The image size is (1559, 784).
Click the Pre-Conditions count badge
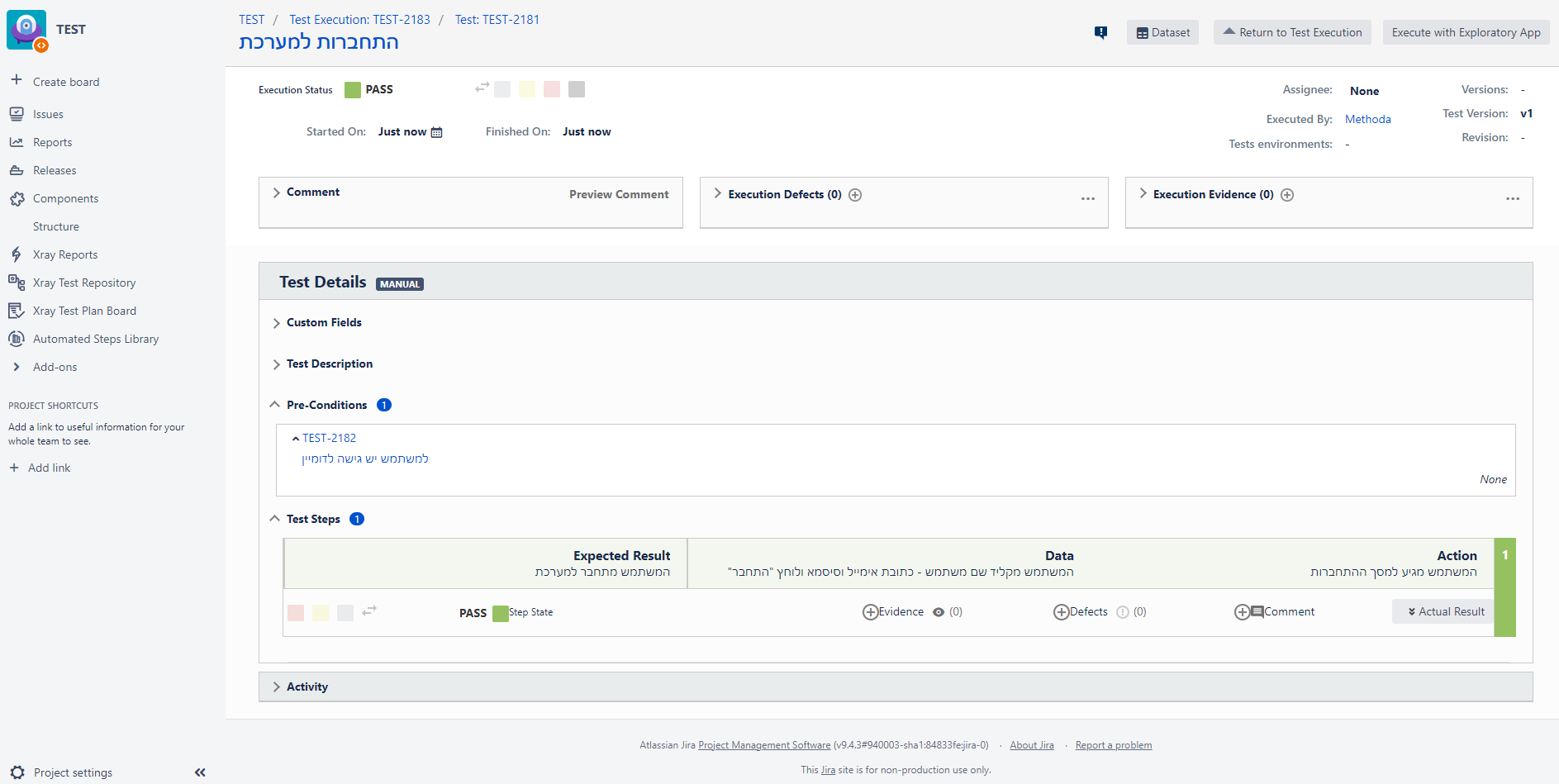(384, 405)
